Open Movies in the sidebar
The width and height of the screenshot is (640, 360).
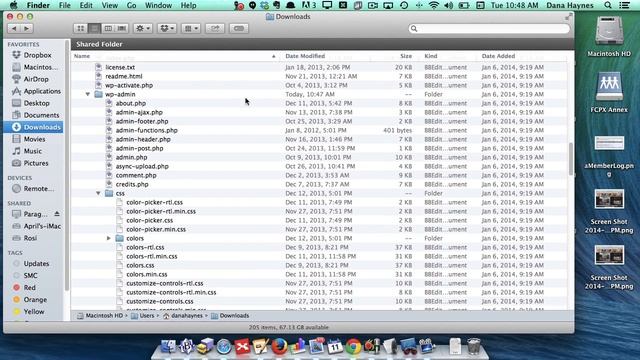click(x=35, y=139)
